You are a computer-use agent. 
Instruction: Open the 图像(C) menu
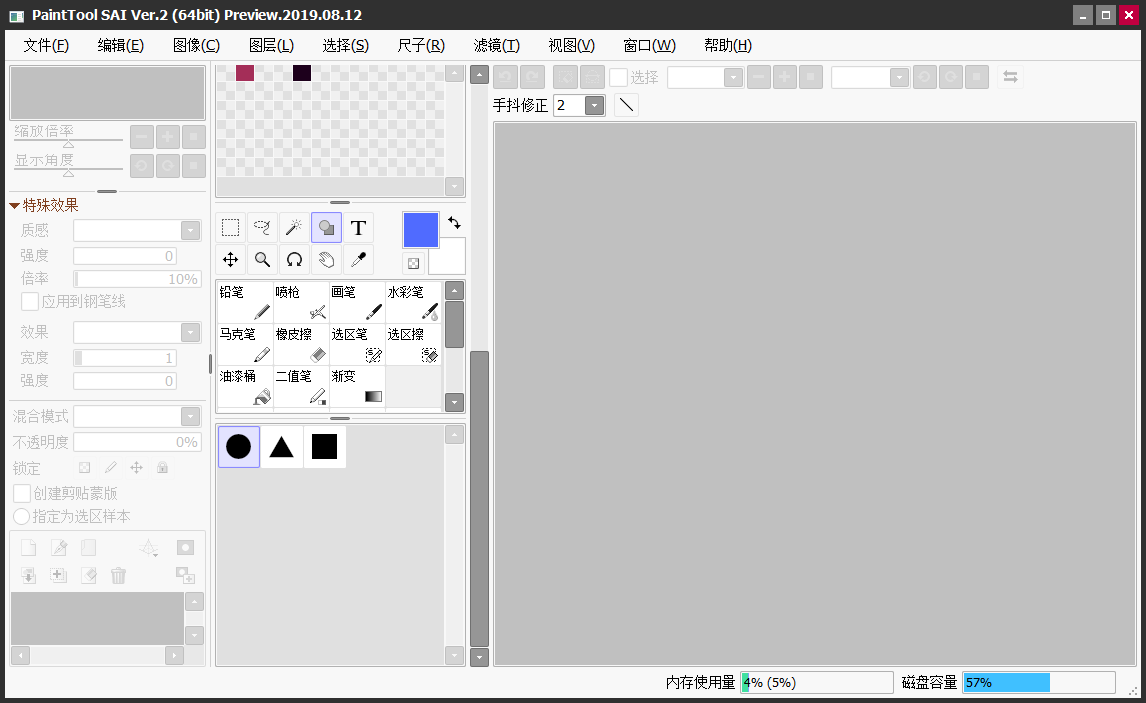tap(197, 45)
